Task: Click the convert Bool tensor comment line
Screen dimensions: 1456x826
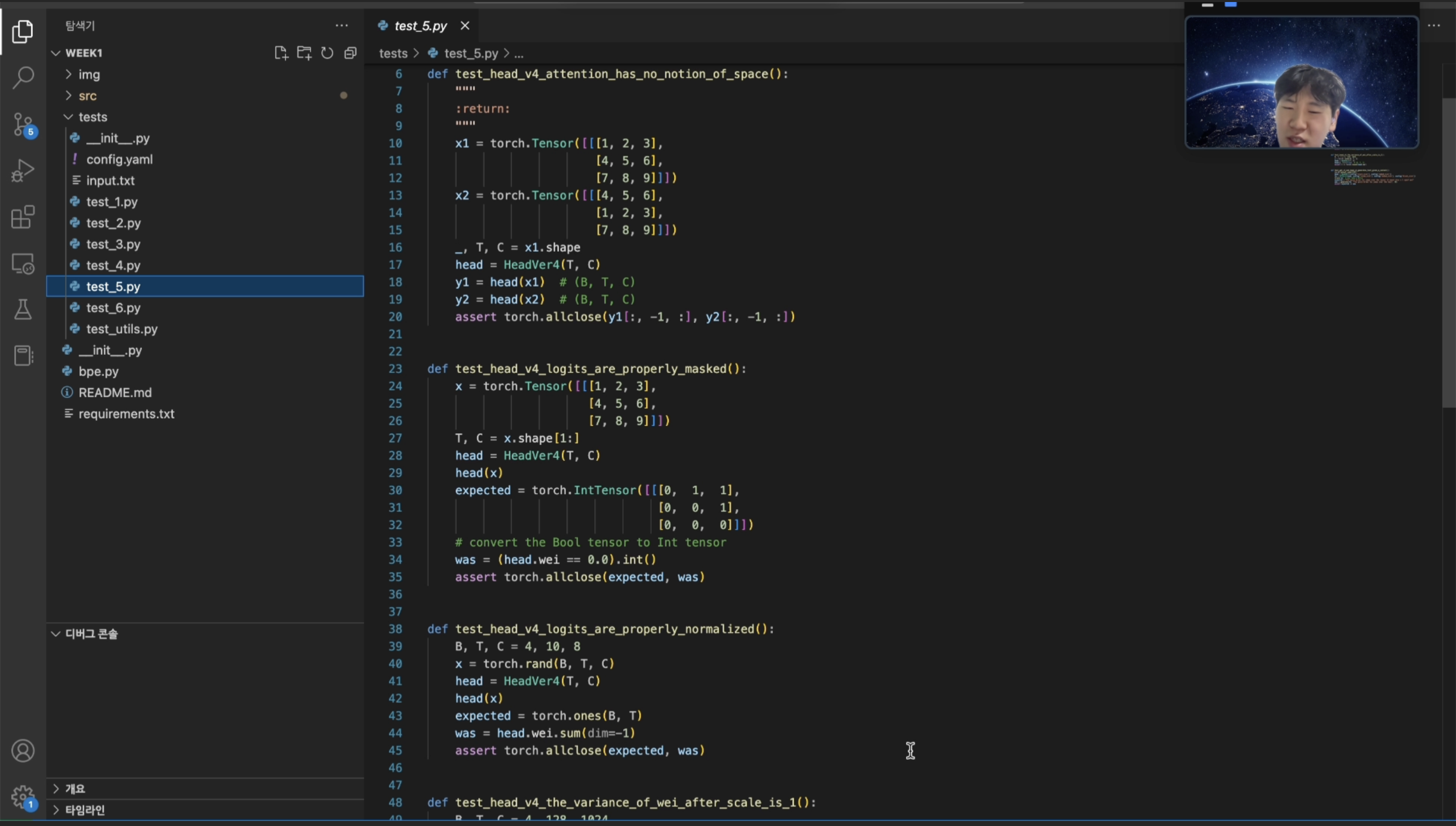Action: click(x=590, y=542)
